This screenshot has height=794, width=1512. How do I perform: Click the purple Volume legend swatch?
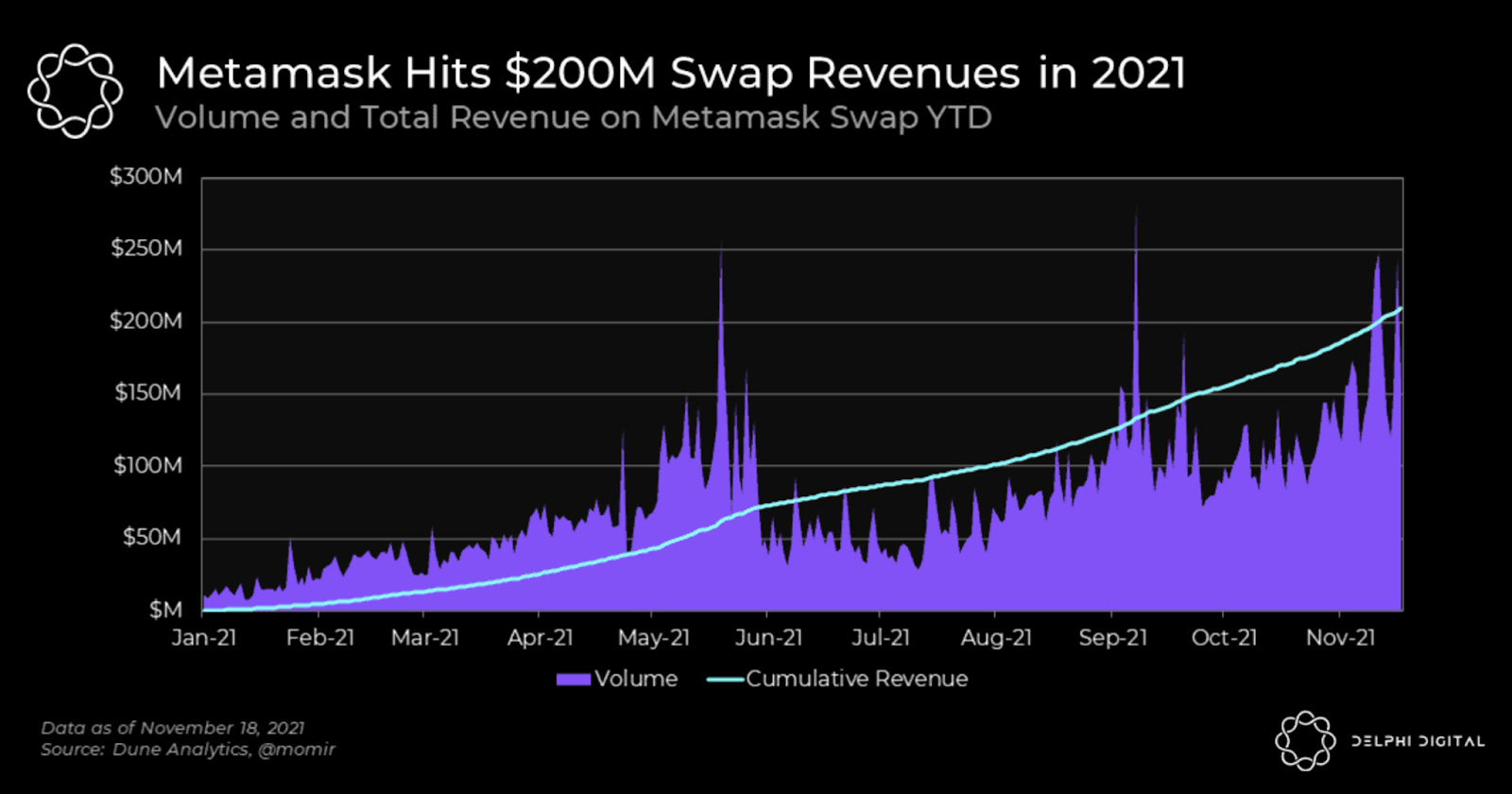tap(573, 679)
